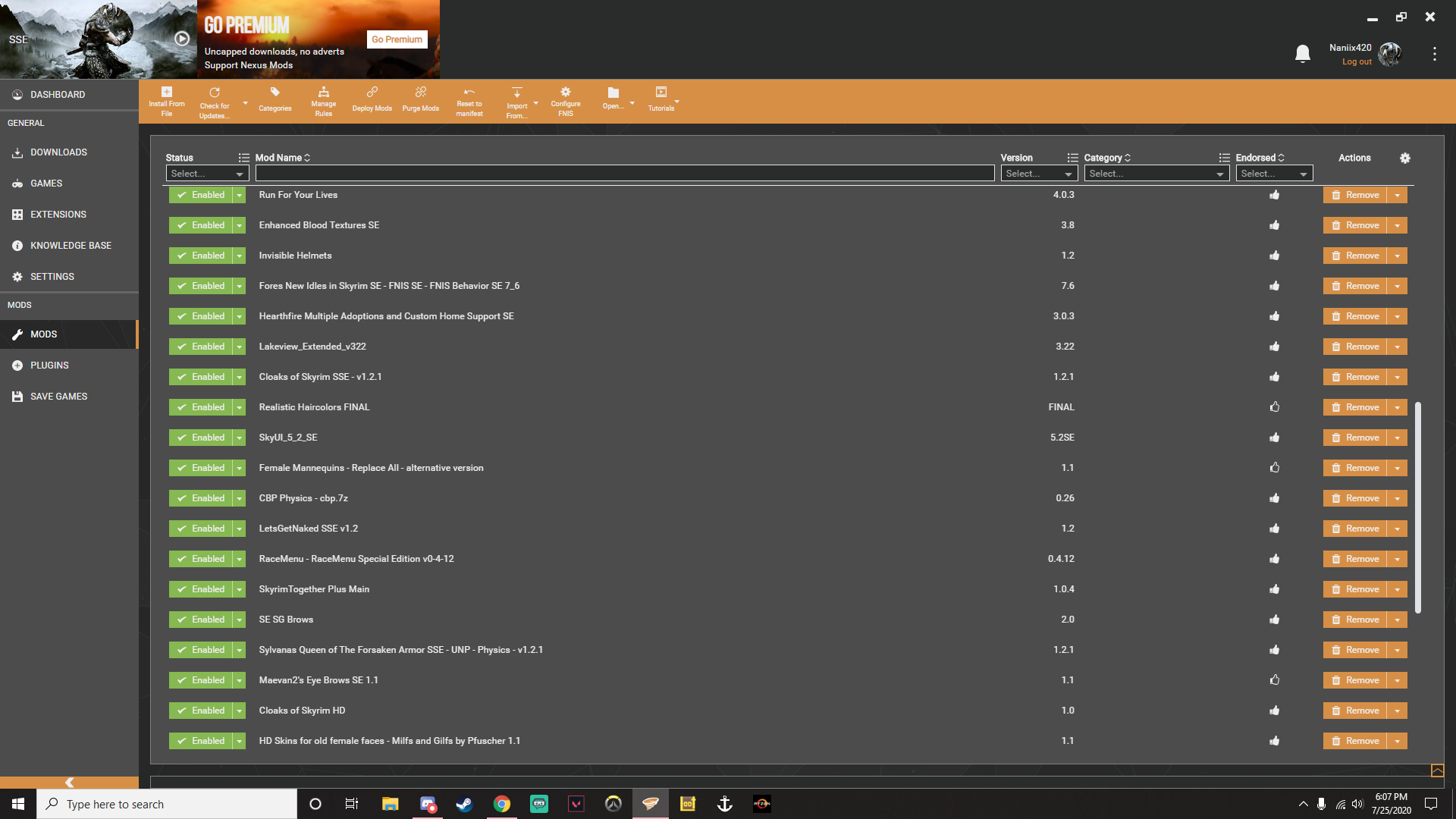Sort by Category column header

click(x=1107, y=158)
